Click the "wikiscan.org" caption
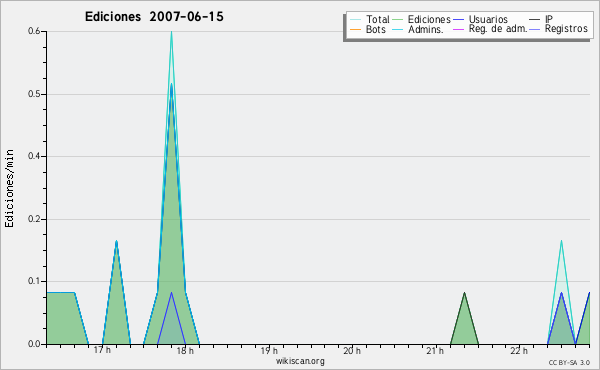The image size is (600, 370). (x=300, y=361)
